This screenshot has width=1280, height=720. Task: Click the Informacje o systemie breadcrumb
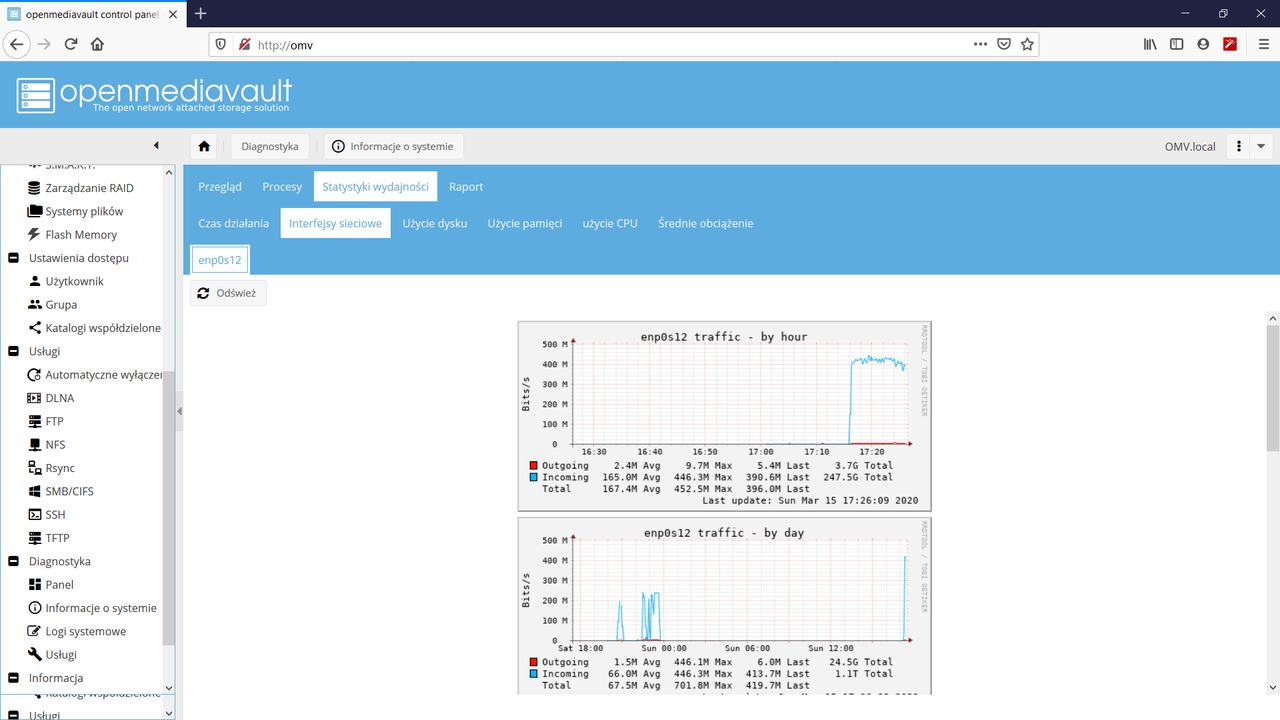tap(393, 146)
